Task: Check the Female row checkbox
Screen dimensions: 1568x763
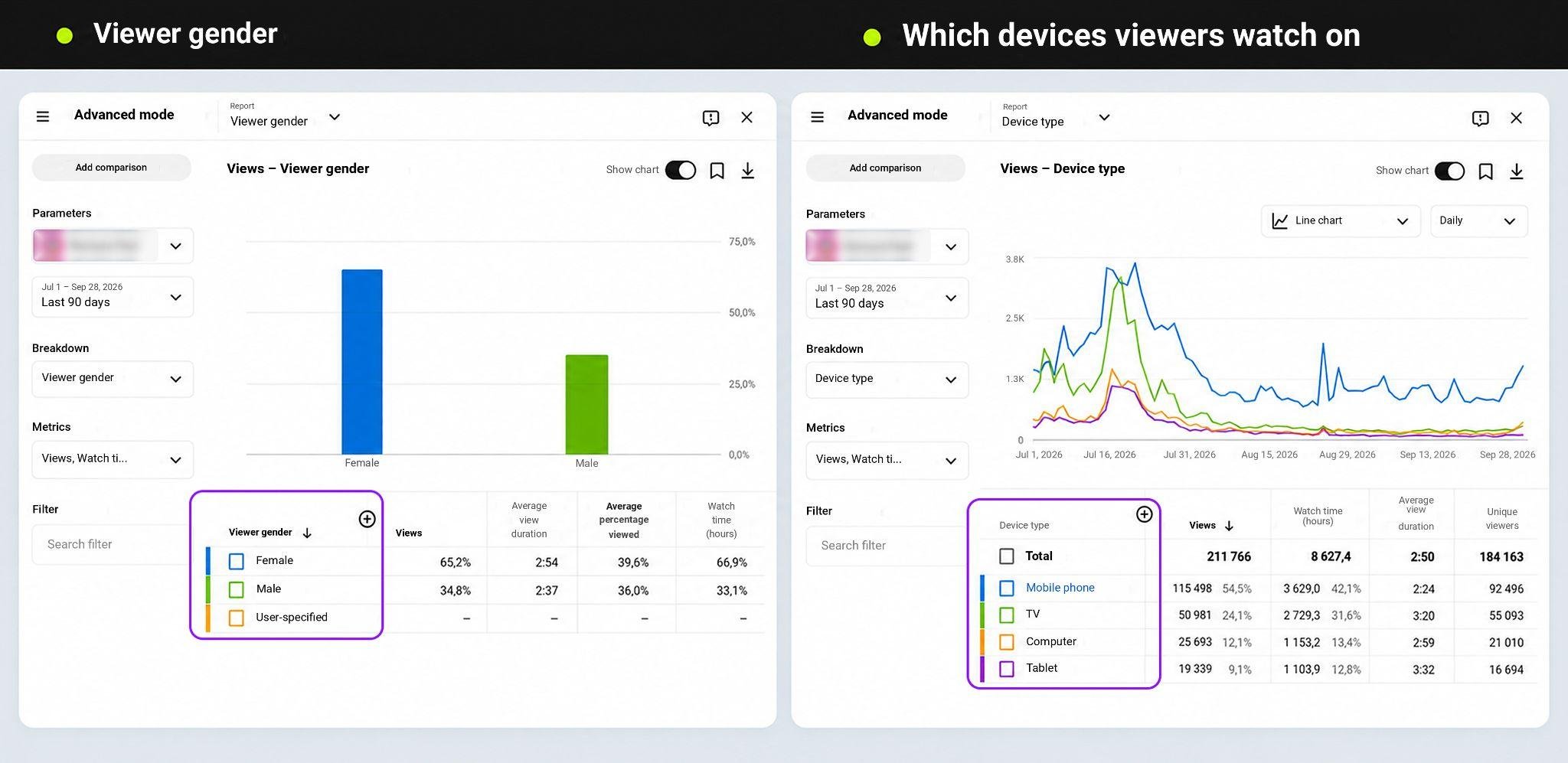Action: click(237, 562)
